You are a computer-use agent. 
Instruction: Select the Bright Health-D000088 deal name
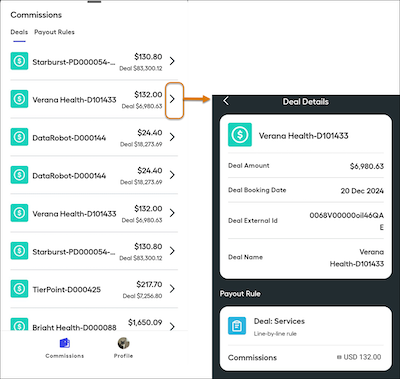(74, 327)
